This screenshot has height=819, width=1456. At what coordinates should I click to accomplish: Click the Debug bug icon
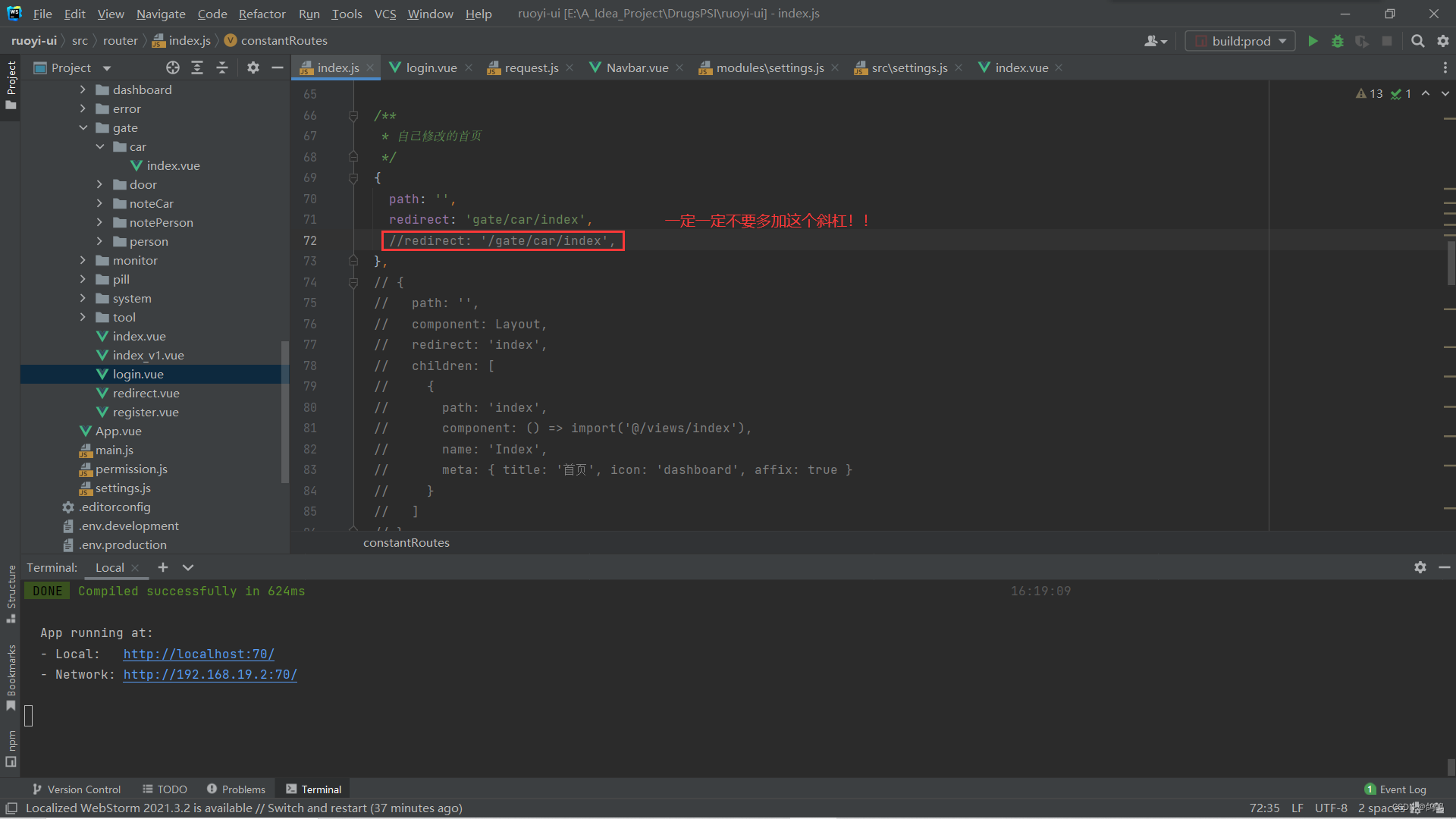tap(1338, 41)
